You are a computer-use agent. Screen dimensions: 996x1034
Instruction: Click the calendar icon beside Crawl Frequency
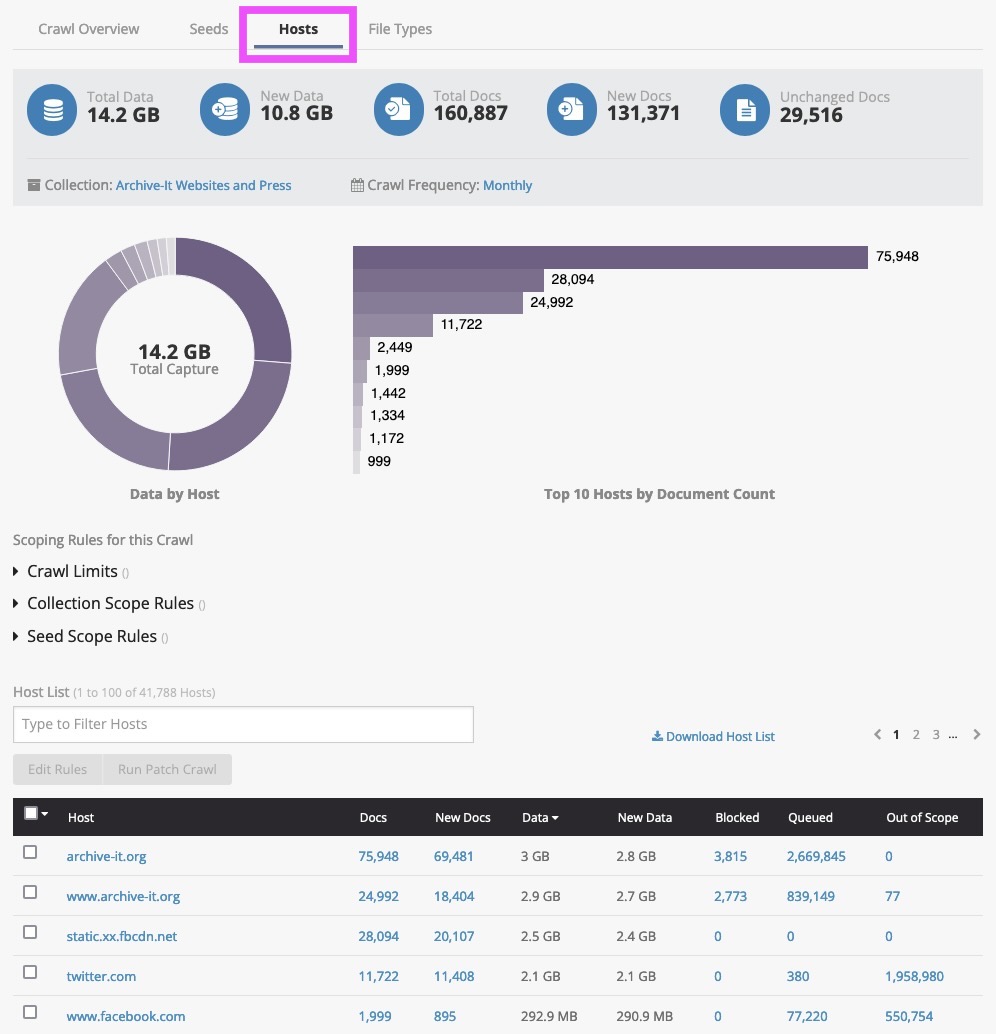click(x=357, y=185)
